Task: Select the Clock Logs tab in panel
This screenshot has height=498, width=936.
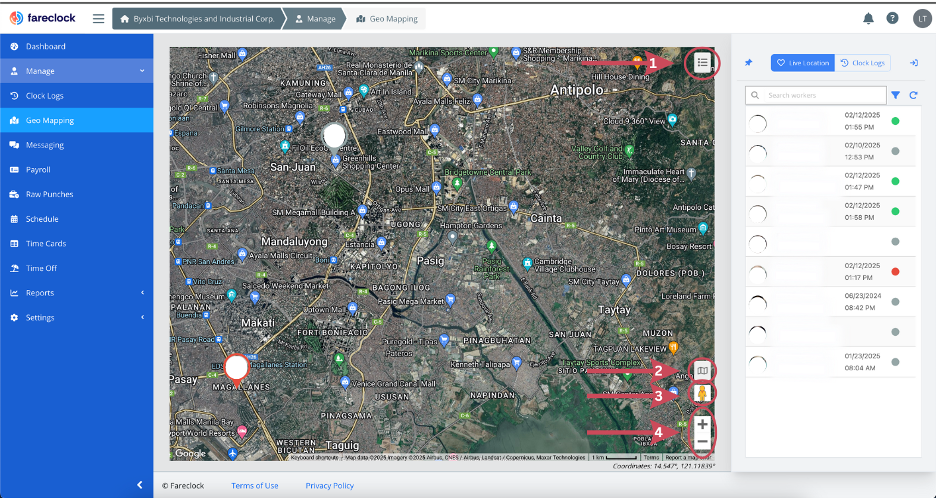Action: click(x=863, y=63)
